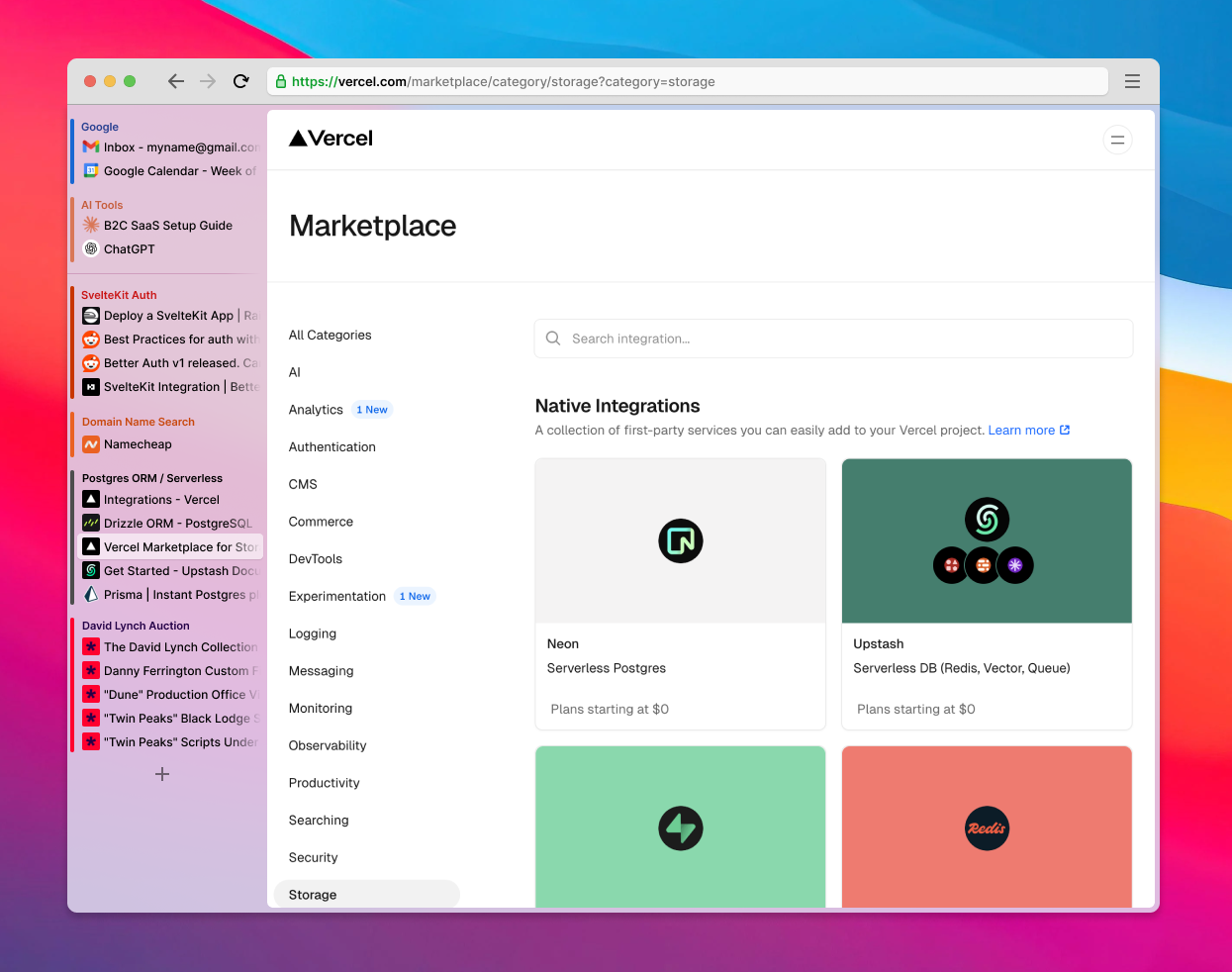
Task: Click the Prisma favicon
Action: [91, 594]
